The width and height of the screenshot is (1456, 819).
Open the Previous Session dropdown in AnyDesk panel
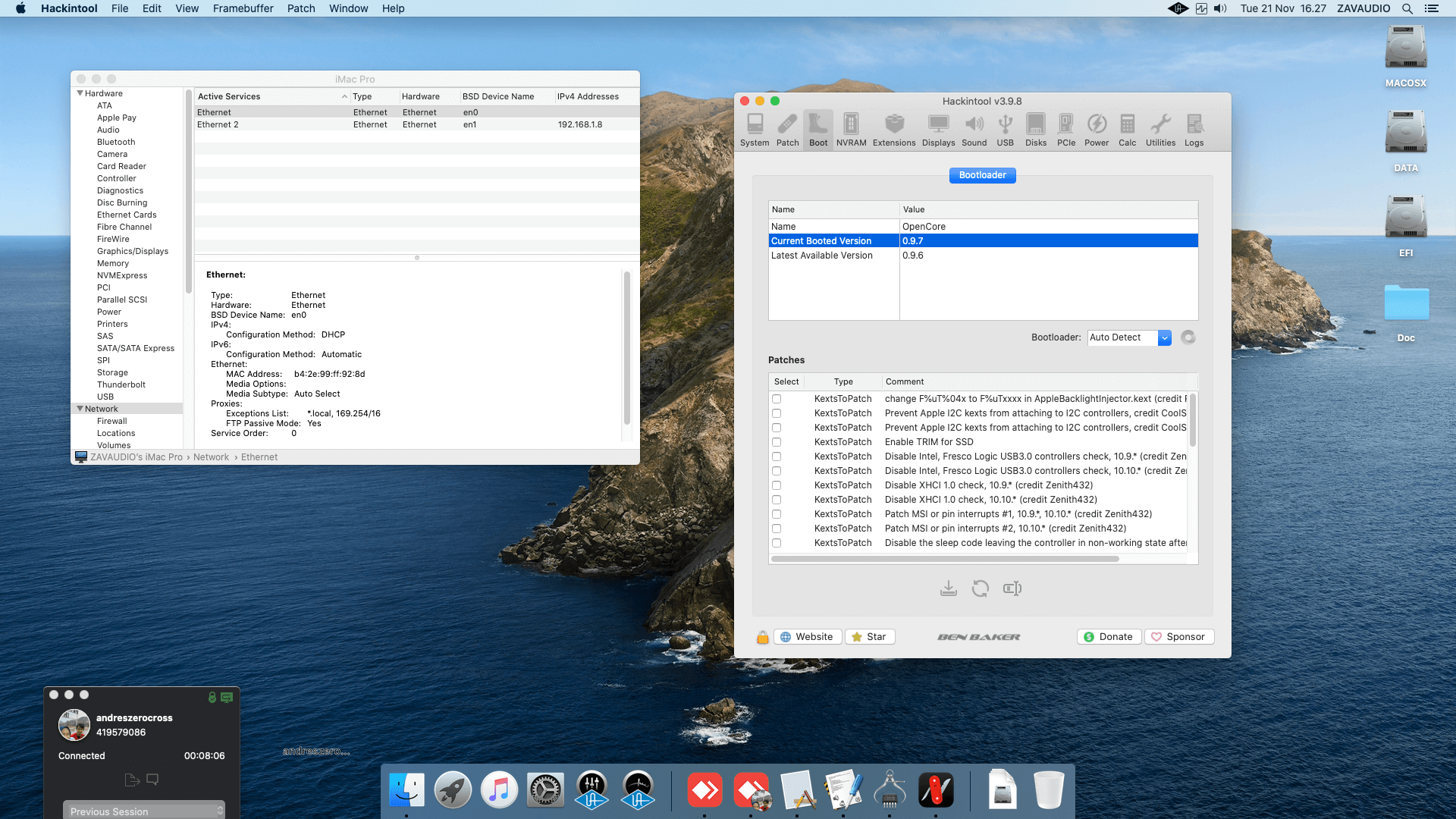pyautogui.click(x=144, y=811)
